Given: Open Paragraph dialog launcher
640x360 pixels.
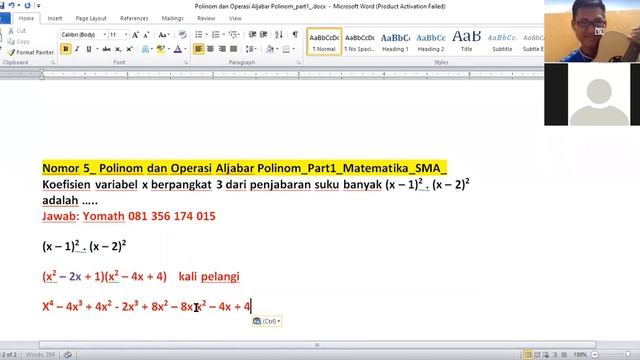Looking at the screenshot, I should click(298, 62).
